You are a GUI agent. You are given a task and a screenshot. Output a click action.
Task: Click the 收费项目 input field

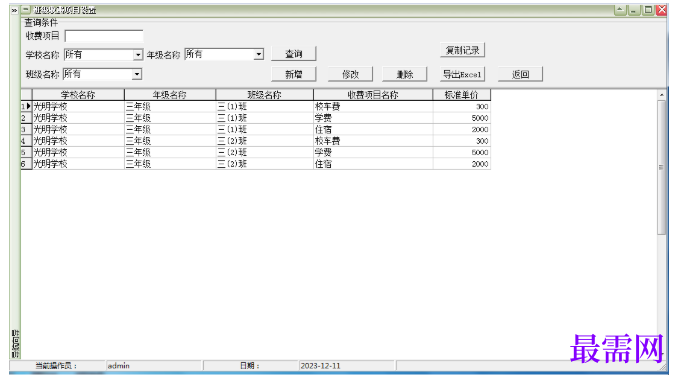(x=104, y=36)
